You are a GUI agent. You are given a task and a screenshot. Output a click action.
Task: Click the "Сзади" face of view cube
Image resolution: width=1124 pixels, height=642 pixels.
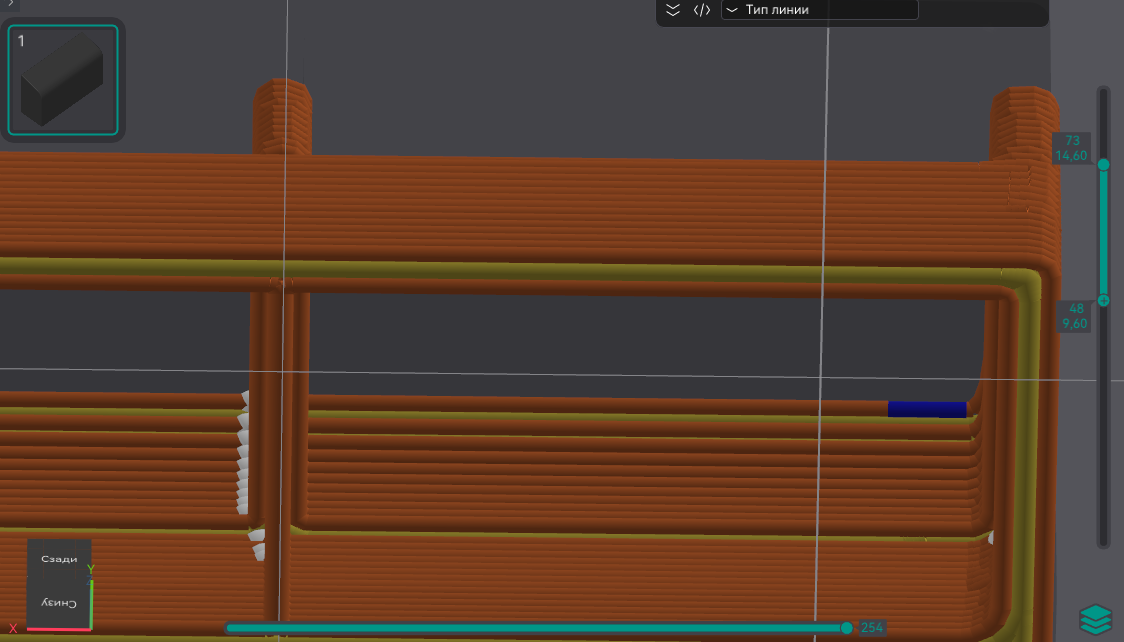[x=59, y=559]
